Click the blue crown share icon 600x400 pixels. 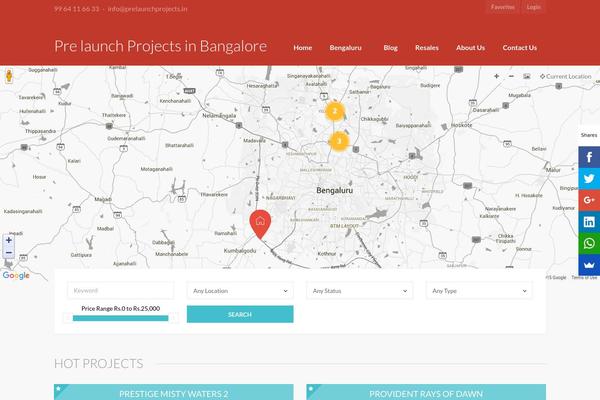point(589,264)
